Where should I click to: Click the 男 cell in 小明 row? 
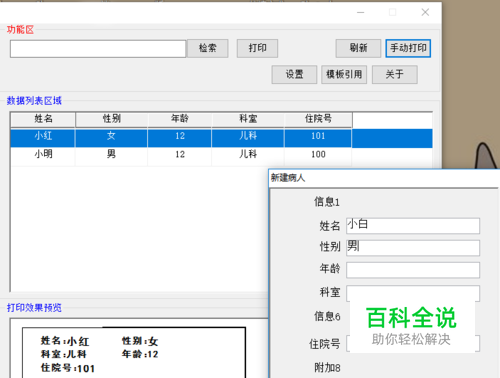click(x=111, y=156)
